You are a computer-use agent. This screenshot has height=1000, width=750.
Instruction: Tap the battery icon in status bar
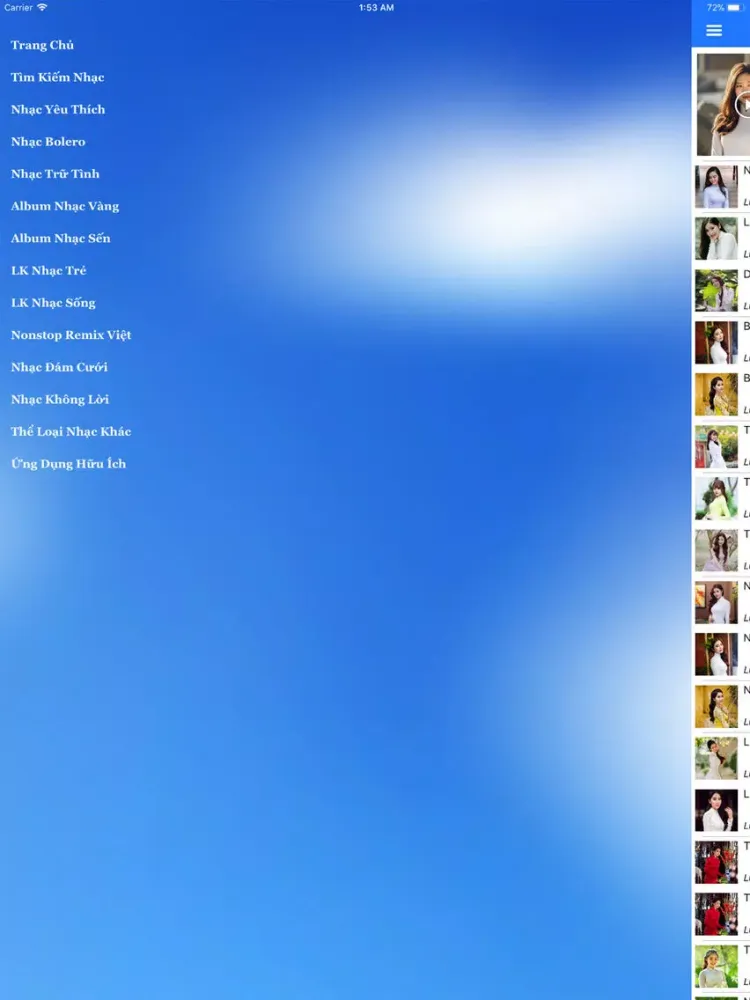[737, 7]
